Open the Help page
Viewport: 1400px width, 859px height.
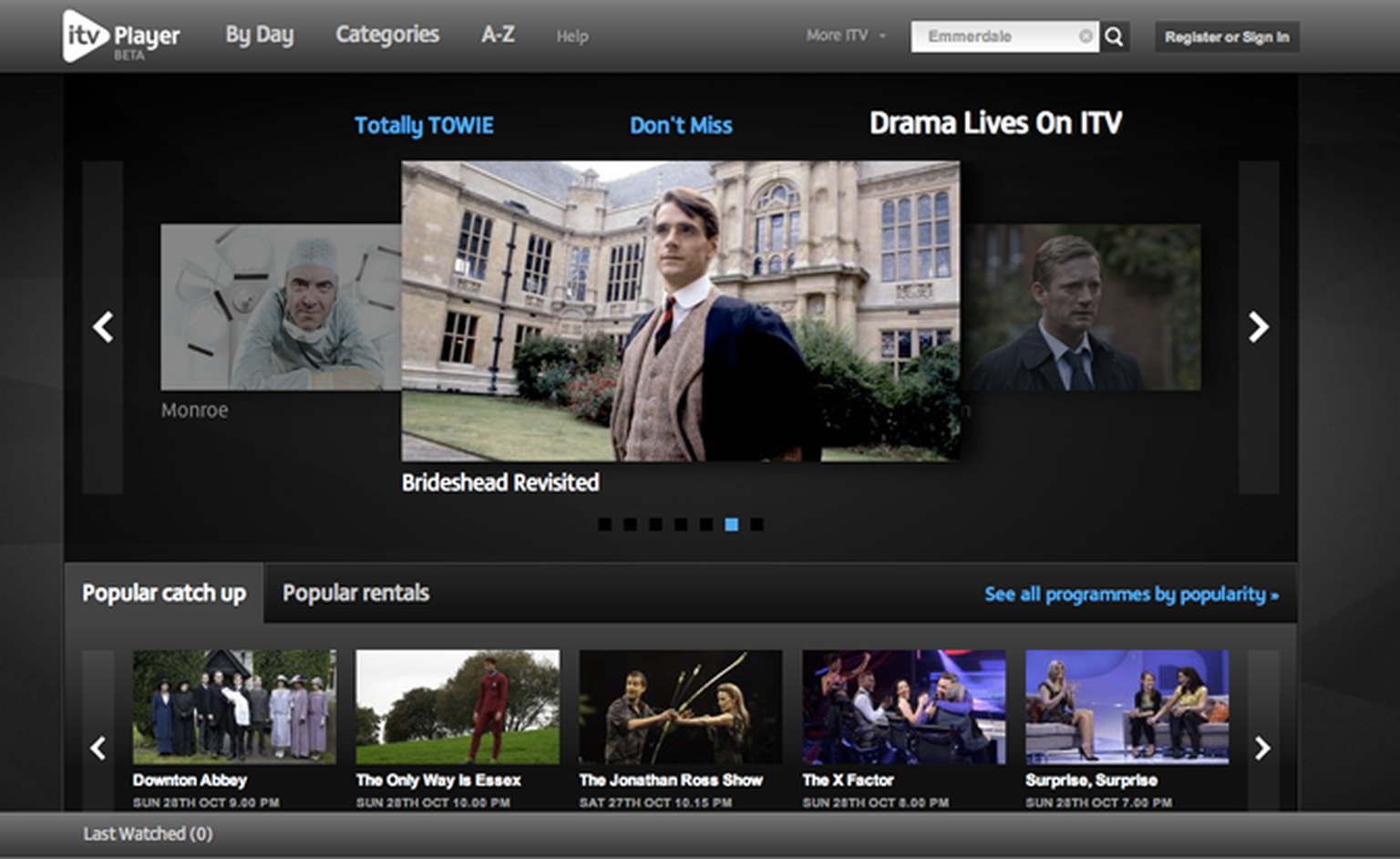[x=572, y=36]
